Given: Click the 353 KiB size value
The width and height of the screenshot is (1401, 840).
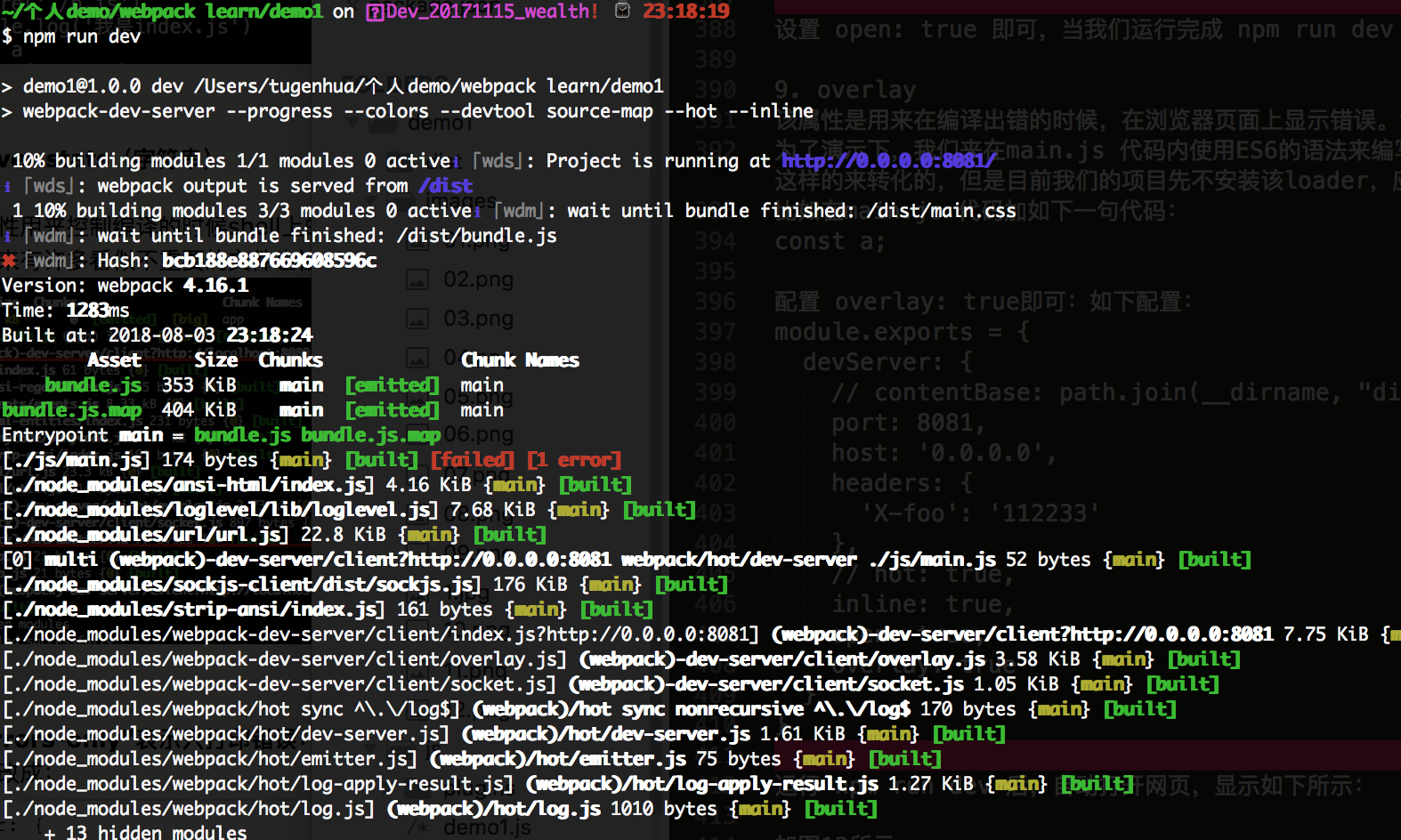Looking at the screenshot, I should (199, 385).
